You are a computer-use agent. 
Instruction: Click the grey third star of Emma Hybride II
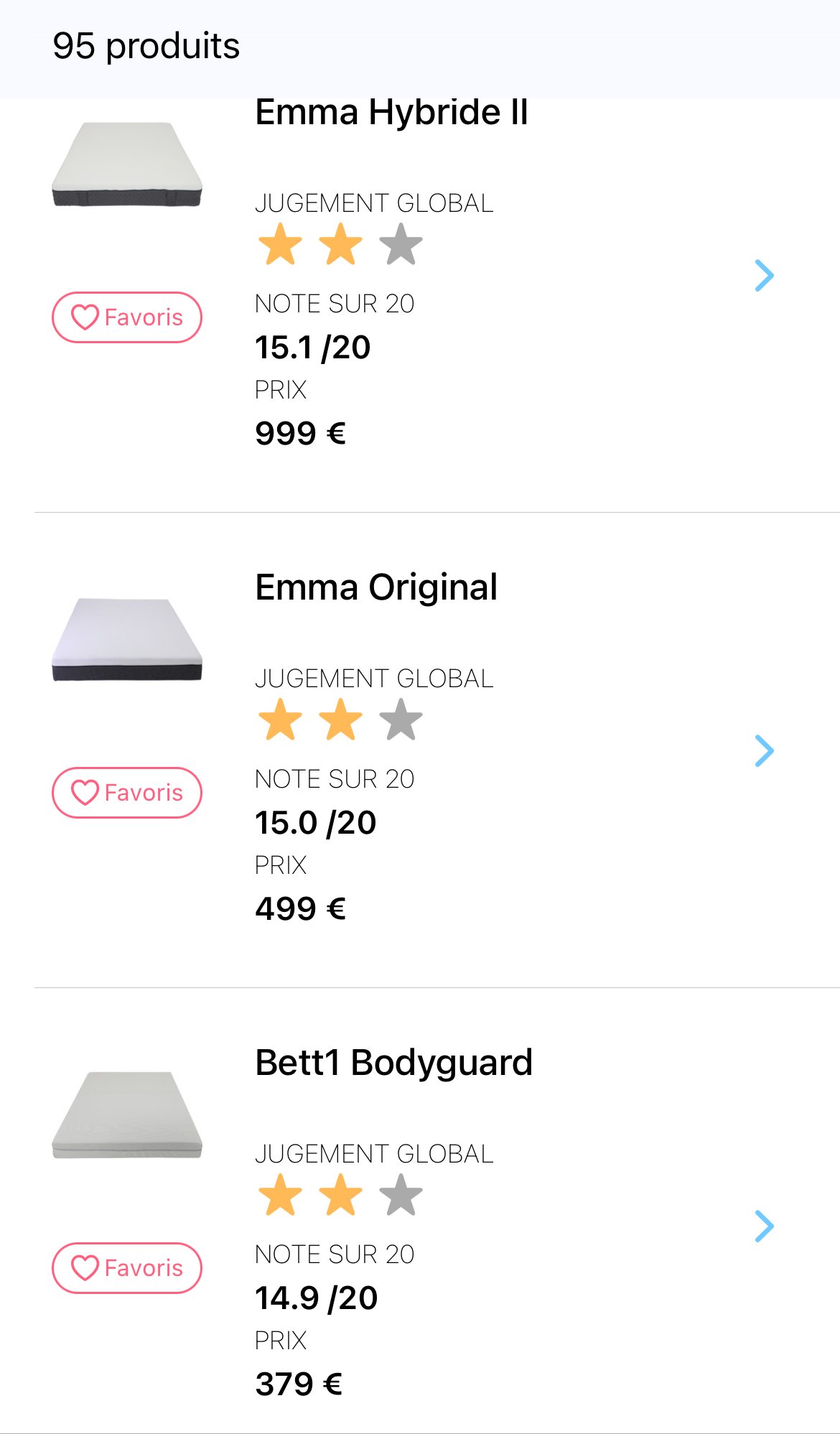click(x=401, y=244)
